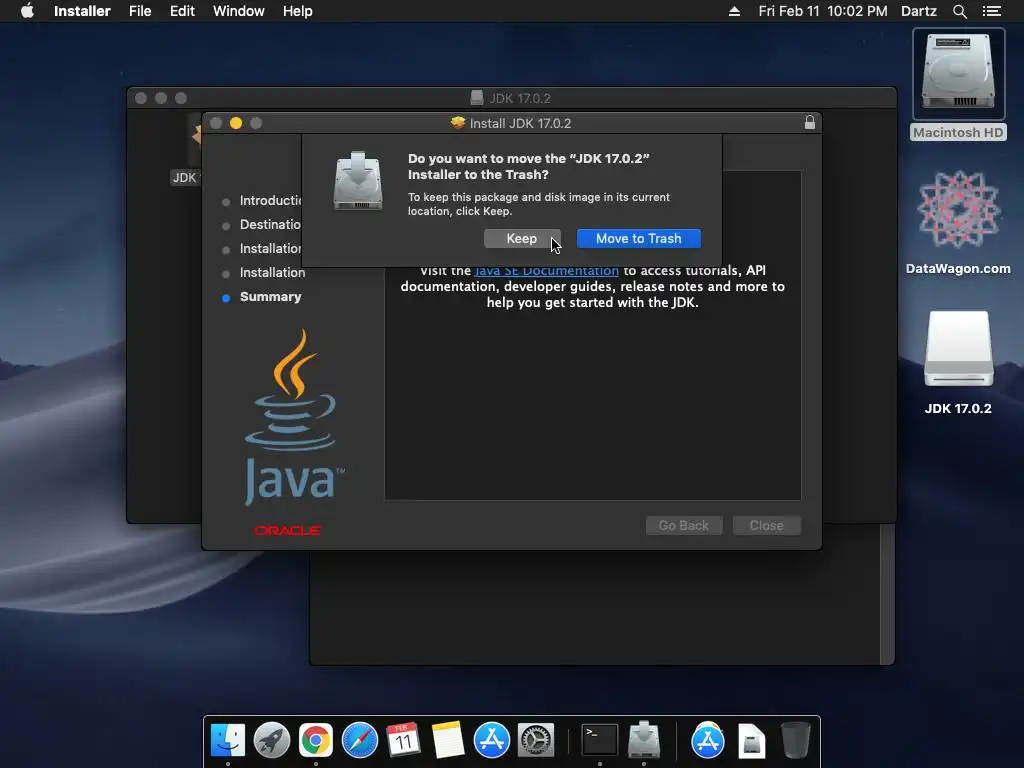The image size is (1024, 768).
Task: Click the package icon in installer title
Action: [x=458, y=123]
